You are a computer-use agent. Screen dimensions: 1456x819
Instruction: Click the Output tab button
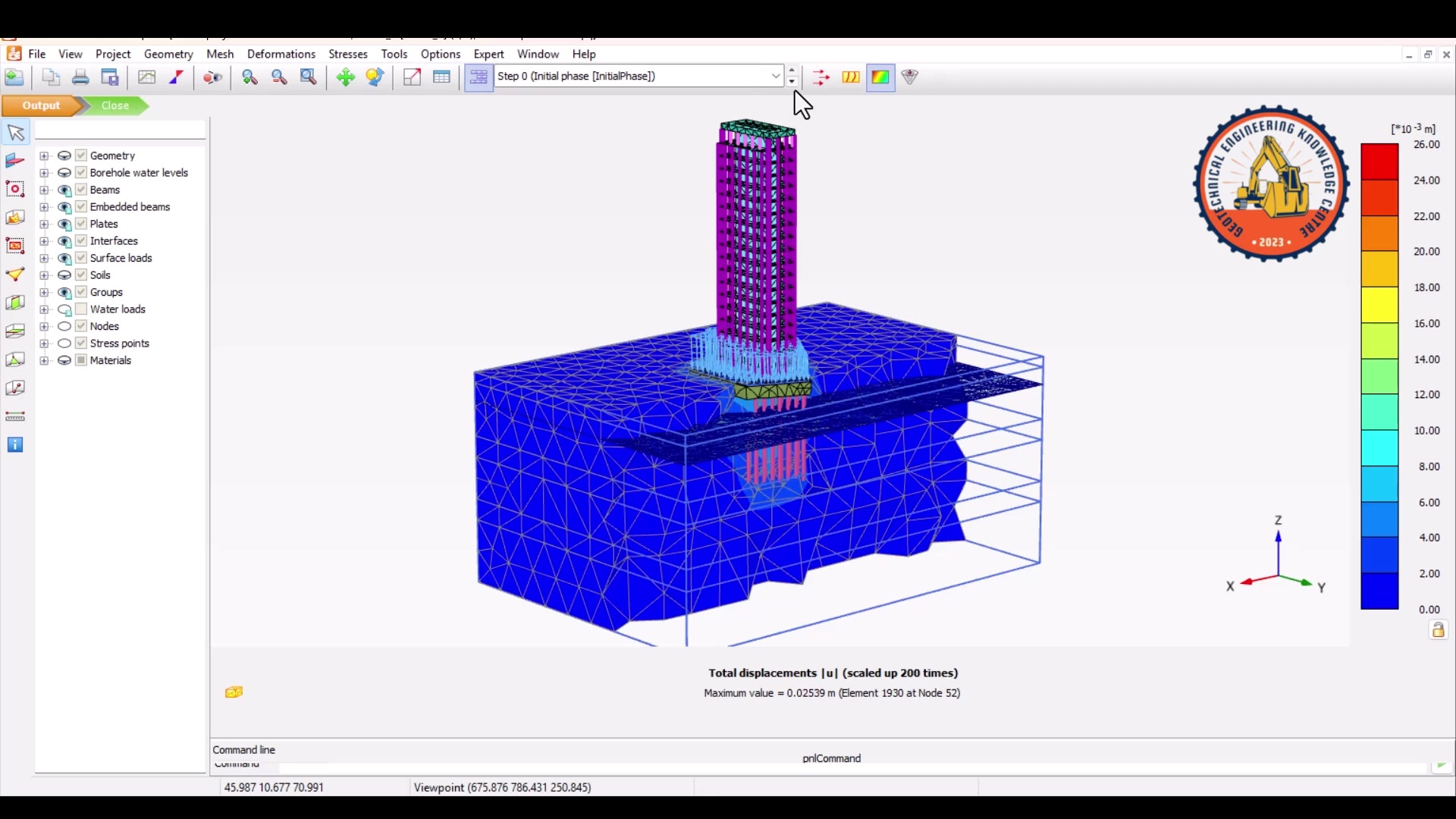(41, 105)
